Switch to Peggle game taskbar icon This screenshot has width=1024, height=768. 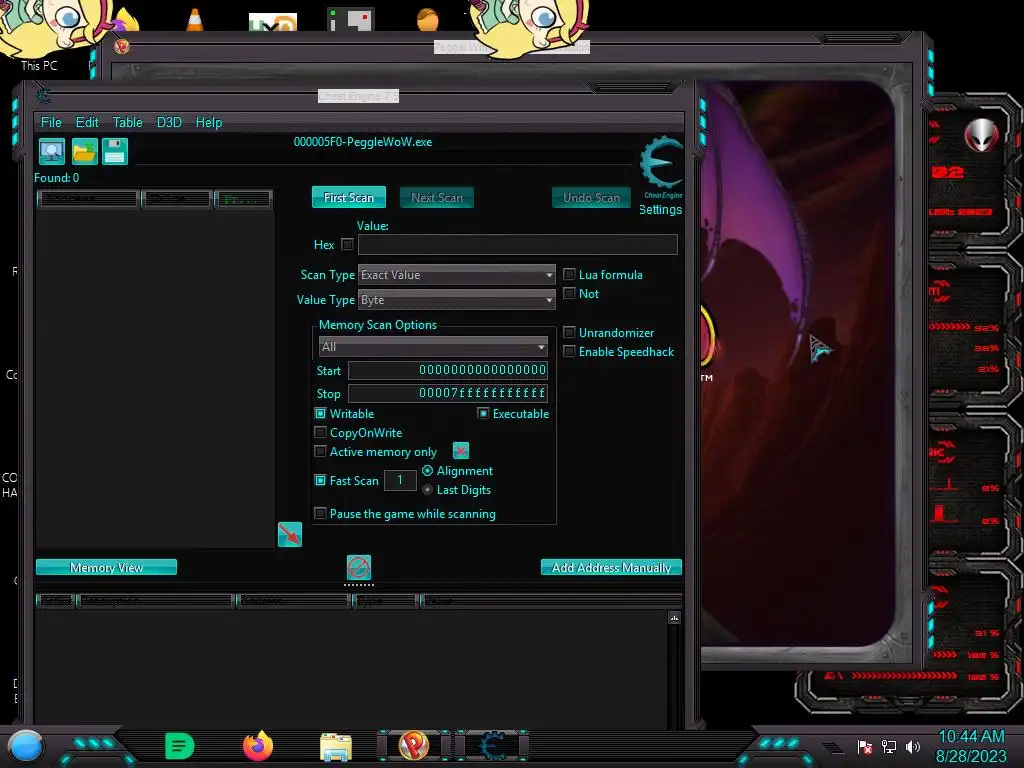tap(413, 746)
